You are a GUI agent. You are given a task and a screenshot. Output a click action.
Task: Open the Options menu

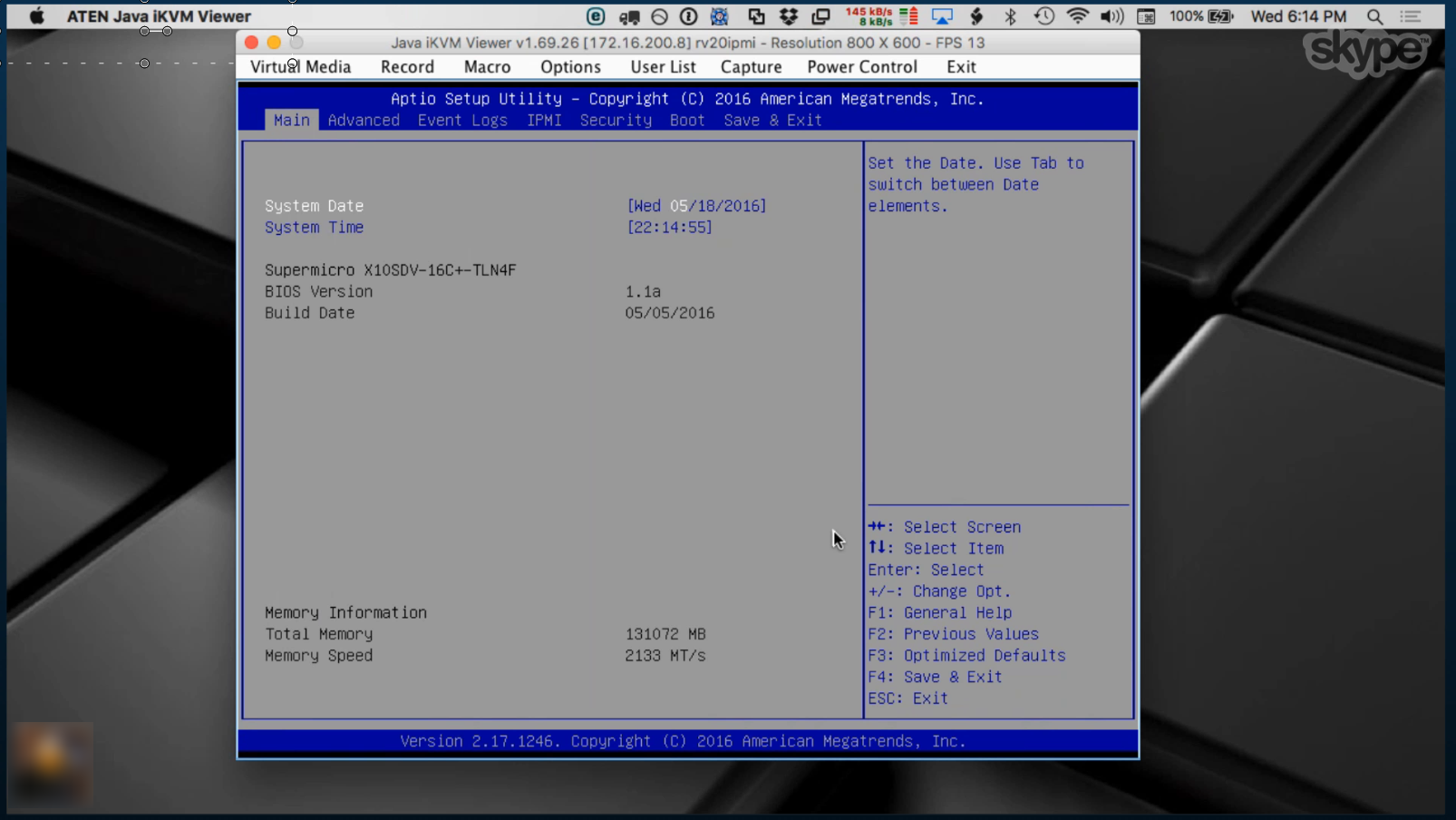570,67
